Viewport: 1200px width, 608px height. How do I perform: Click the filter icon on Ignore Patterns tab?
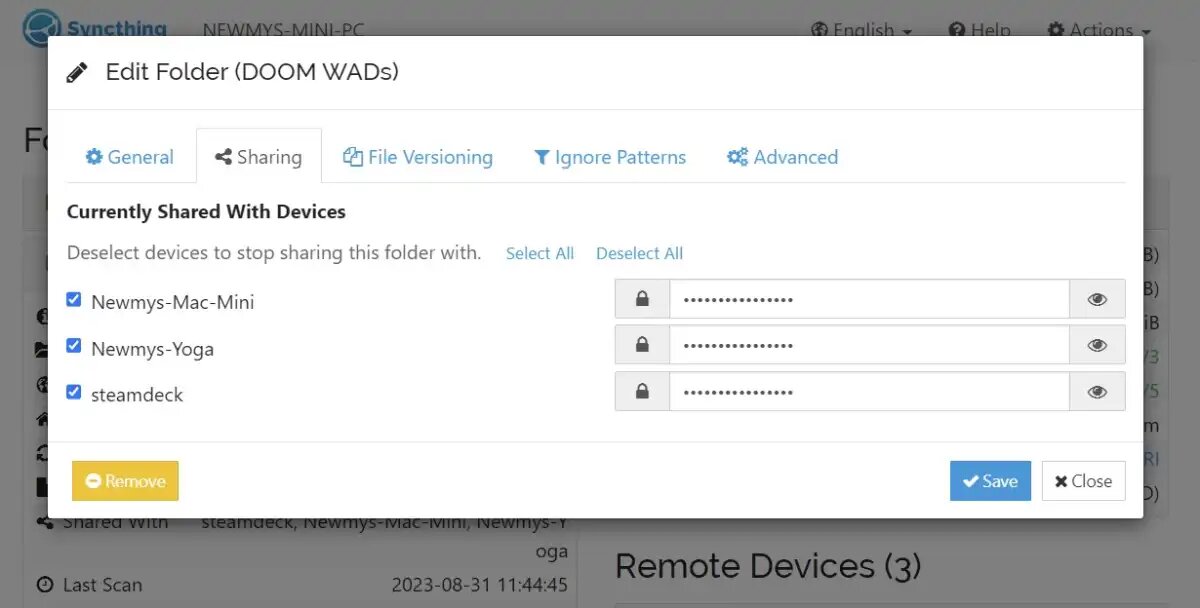(x=542, y=157)
